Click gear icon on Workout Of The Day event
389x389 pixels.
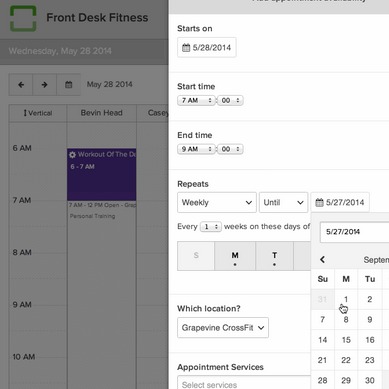click(x=72, y=155)
